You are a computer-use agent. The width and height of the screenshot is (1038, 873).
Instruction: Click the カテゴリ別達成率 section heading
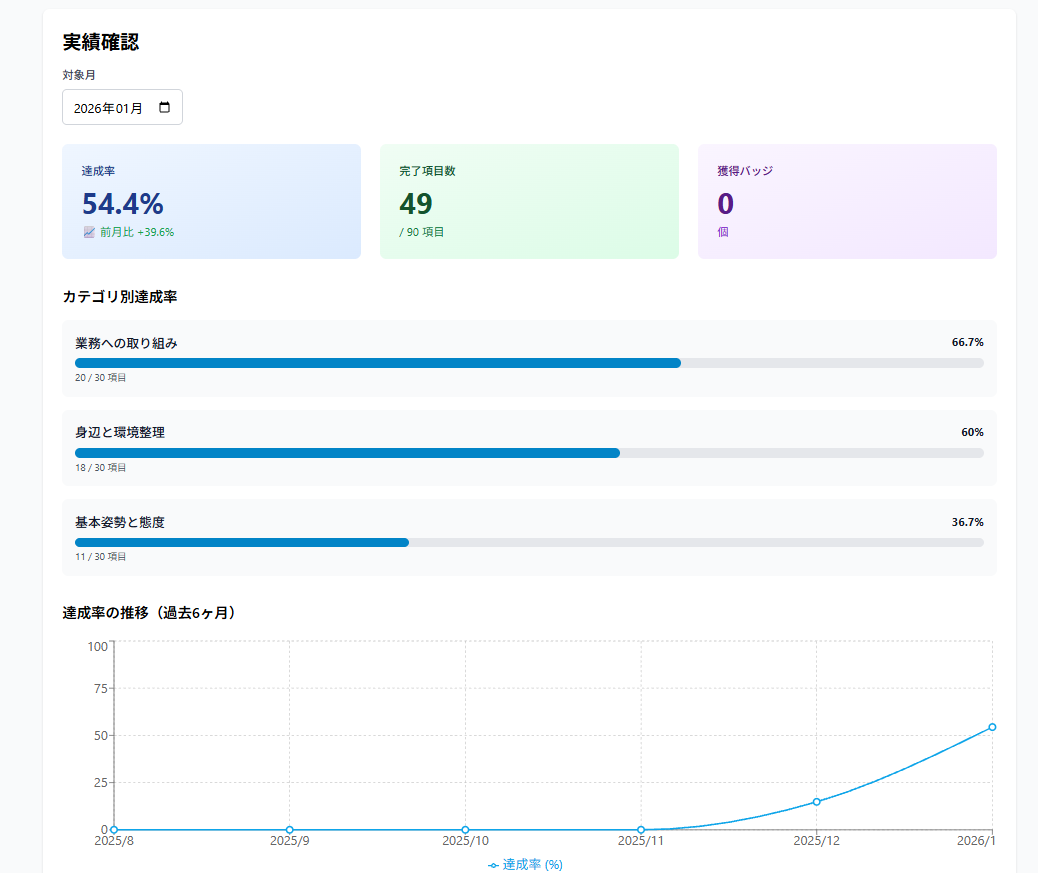(x=120, y=297)
